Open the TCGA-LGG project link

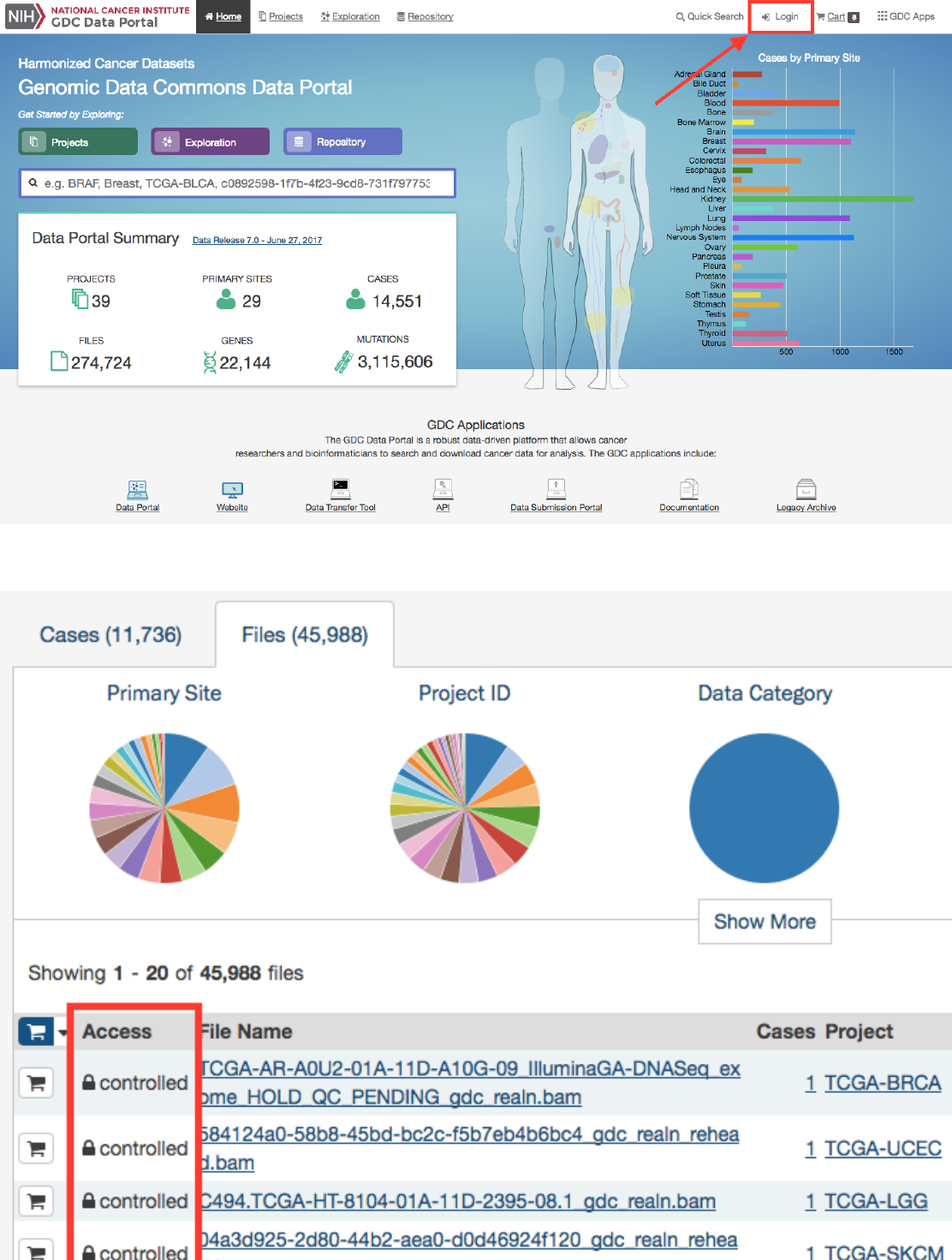point(876,1201)
